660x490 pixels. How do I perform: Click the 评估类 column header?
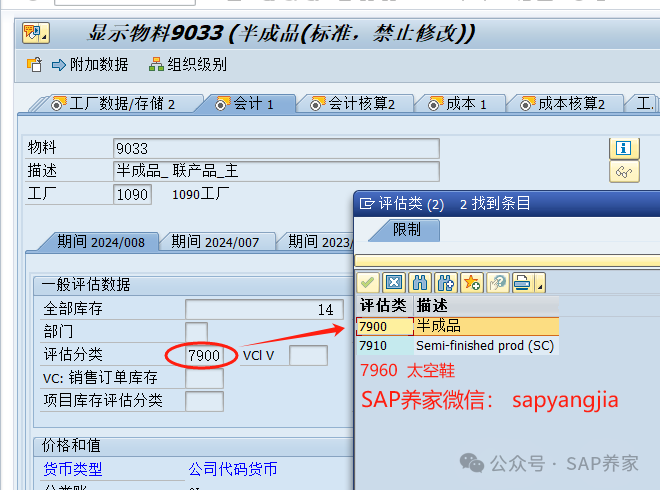[x=384, y=306]
